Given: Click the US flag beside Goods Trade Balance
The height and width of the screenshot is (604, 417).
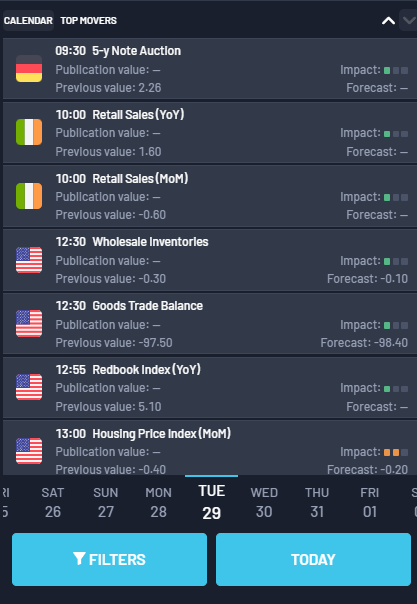Looking at the screenshot, I should click(29, 324).
